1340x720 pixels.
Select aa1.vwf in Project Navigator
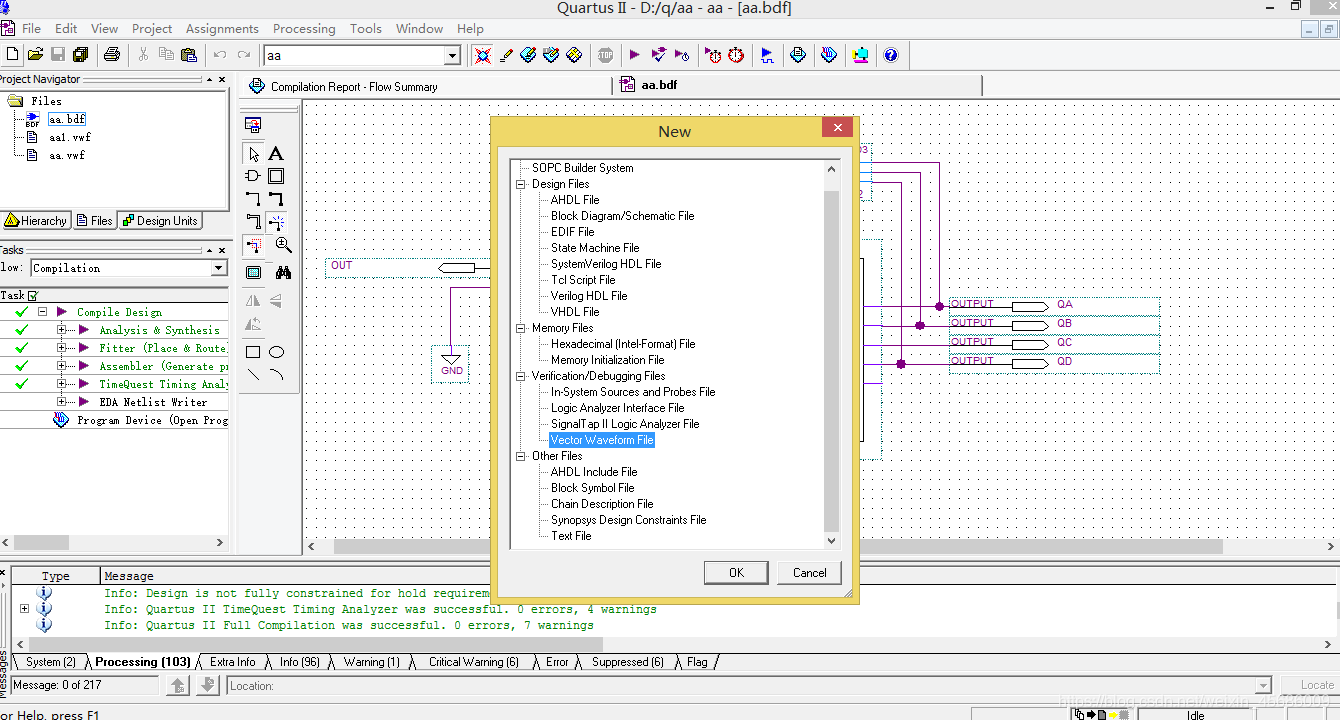point(70,137)
